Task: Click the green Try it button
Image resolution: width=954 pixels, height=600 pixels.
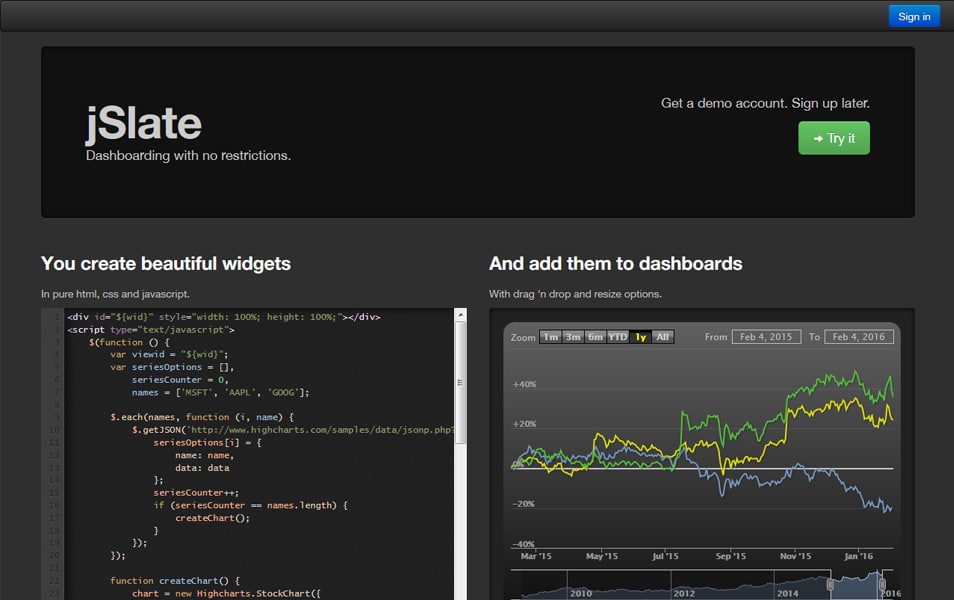Action: [x=834, y=138]
